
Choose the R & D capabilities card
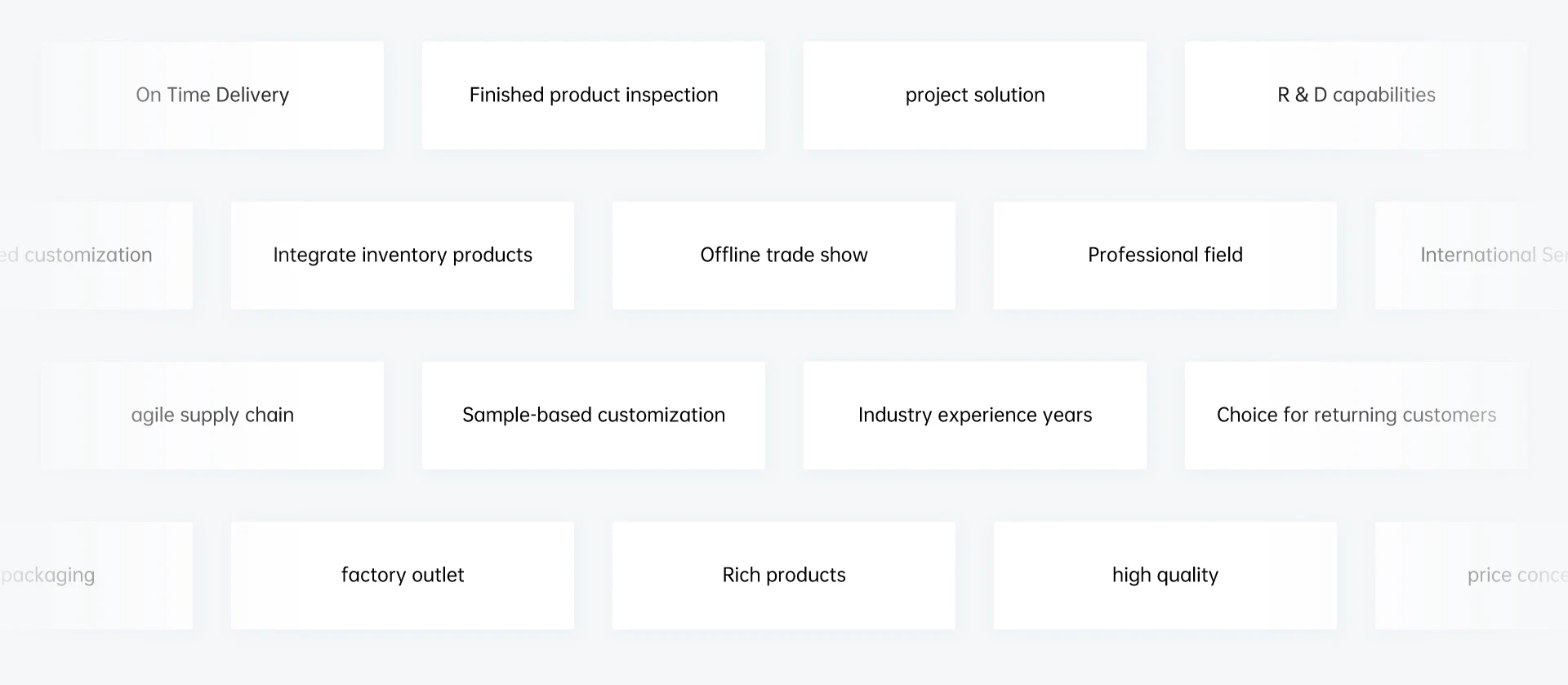[x=1356, y=96]
